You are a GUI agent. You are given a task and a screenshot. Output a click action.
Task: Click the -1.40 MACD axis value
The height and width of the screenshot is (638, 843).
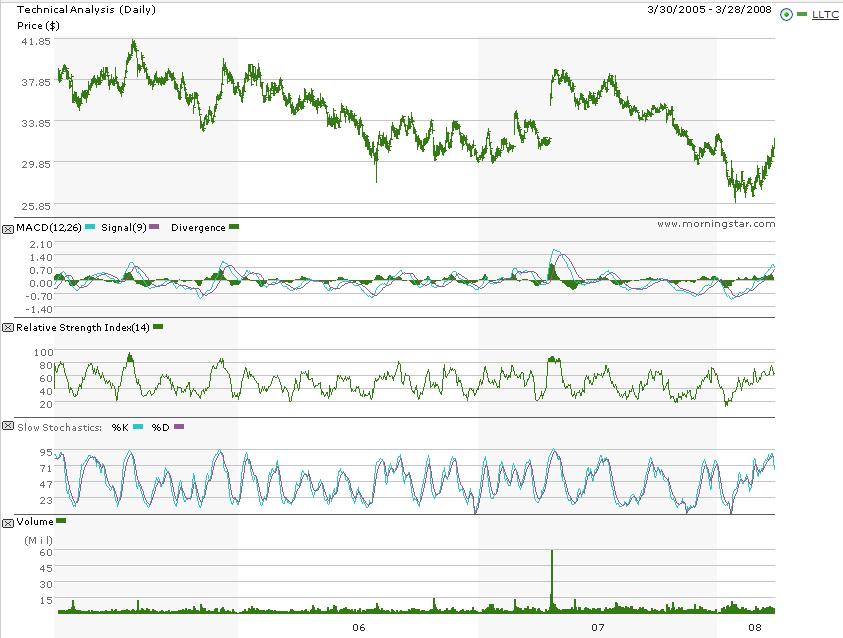tap(39, 310)
